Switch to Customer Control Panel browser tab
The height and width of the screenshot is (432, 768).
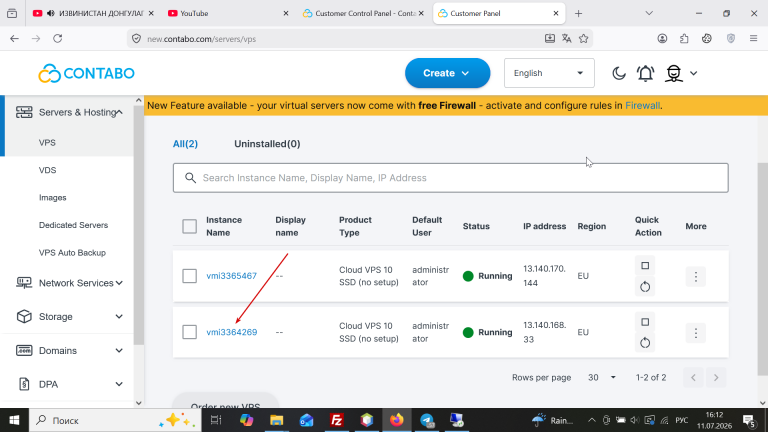click(362, 13)
